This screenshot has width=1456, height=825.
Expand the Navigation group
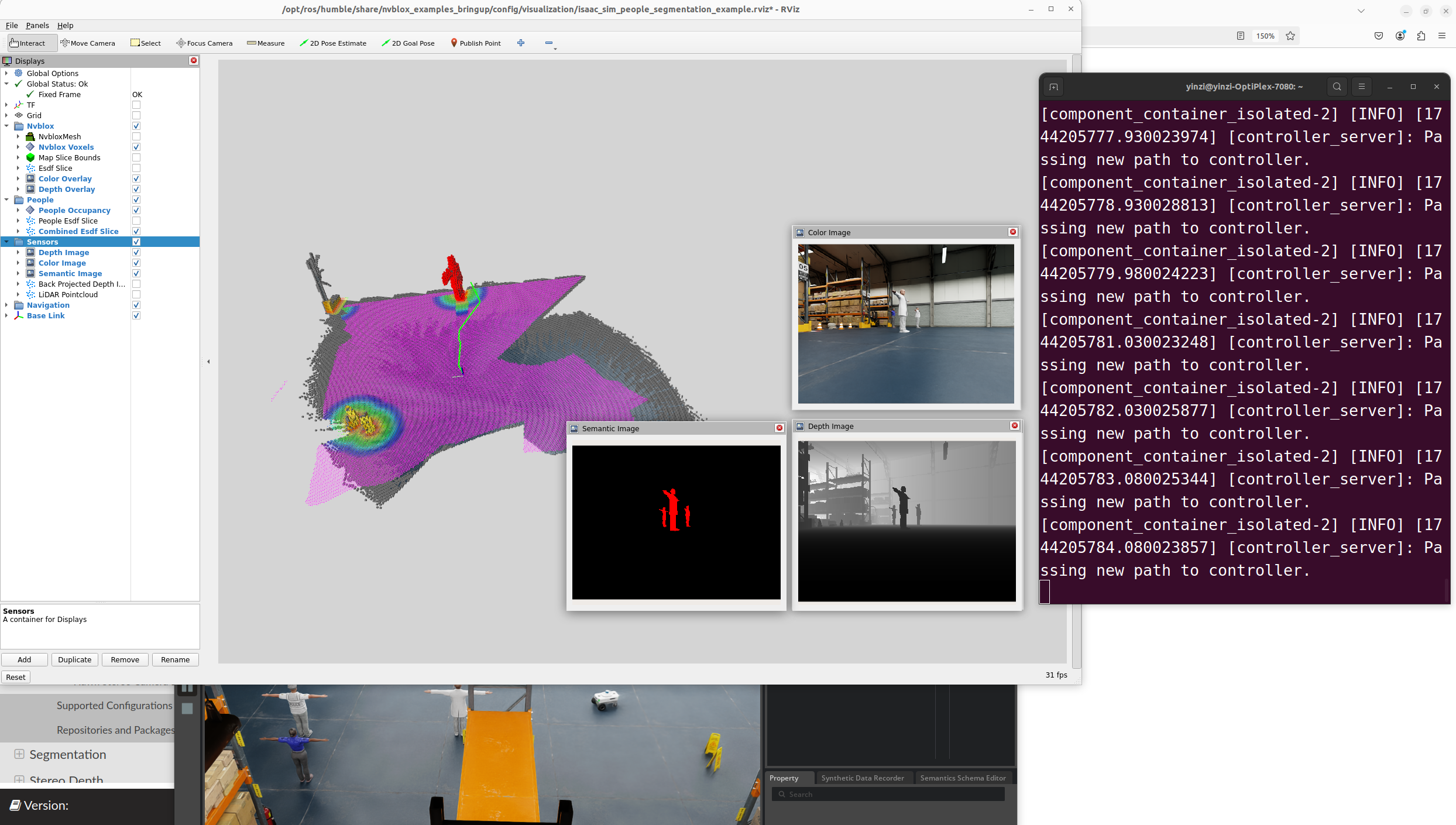tap(6, 305)
